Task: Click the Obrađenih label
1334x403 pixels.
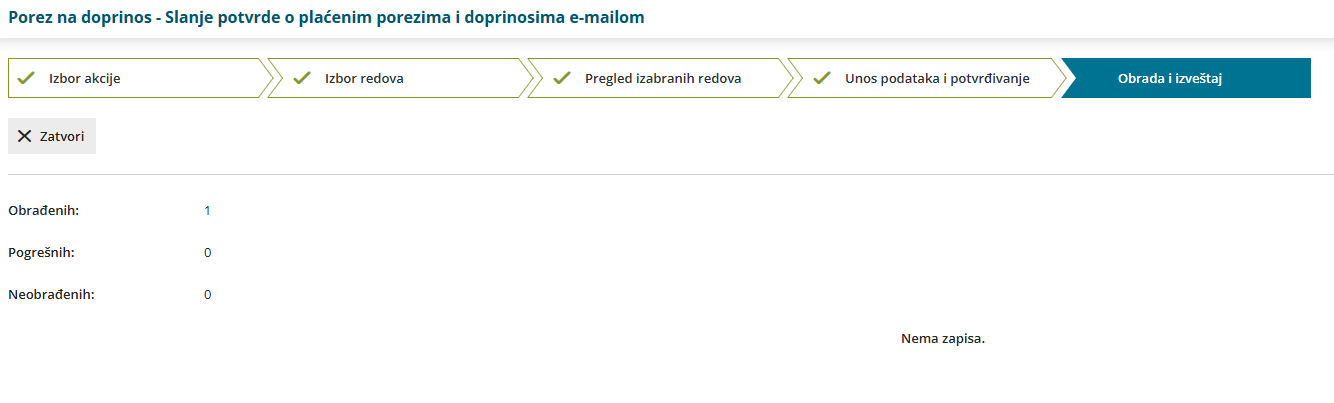Action: tap(44, 211)
